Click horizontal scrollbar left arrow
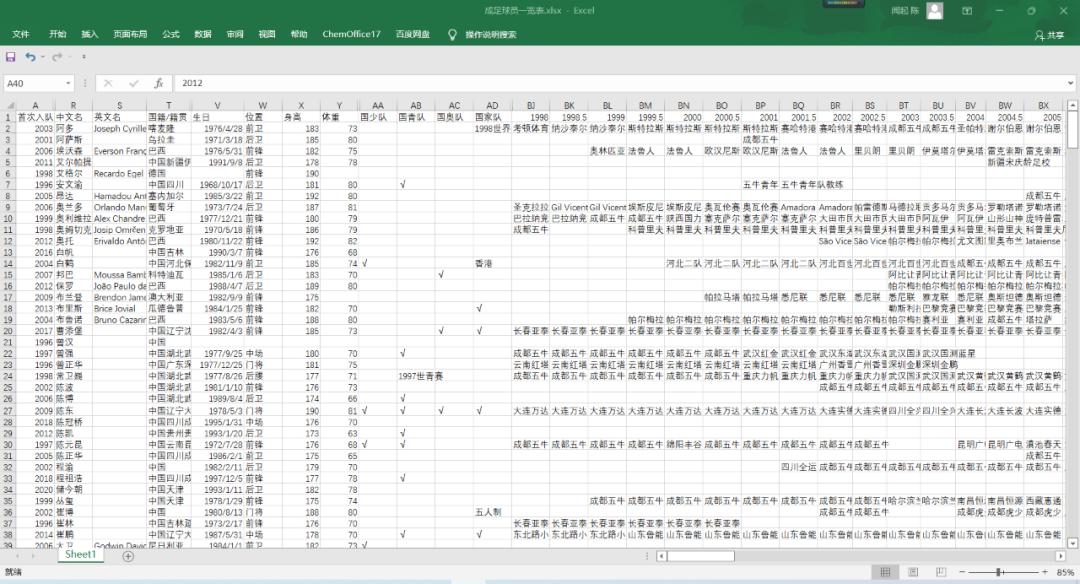Viewport: 1080px width, 584px height. tap(661, 556)
